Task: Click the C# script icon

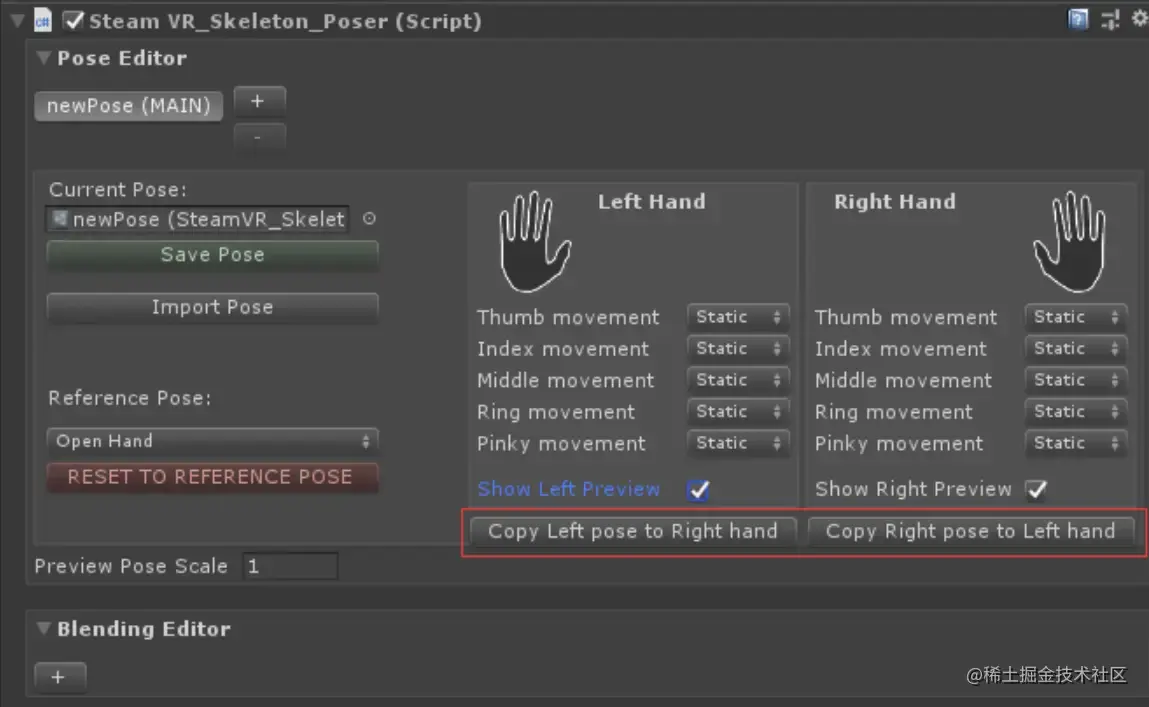Action: pyautogui.click(x=43, y=21)
